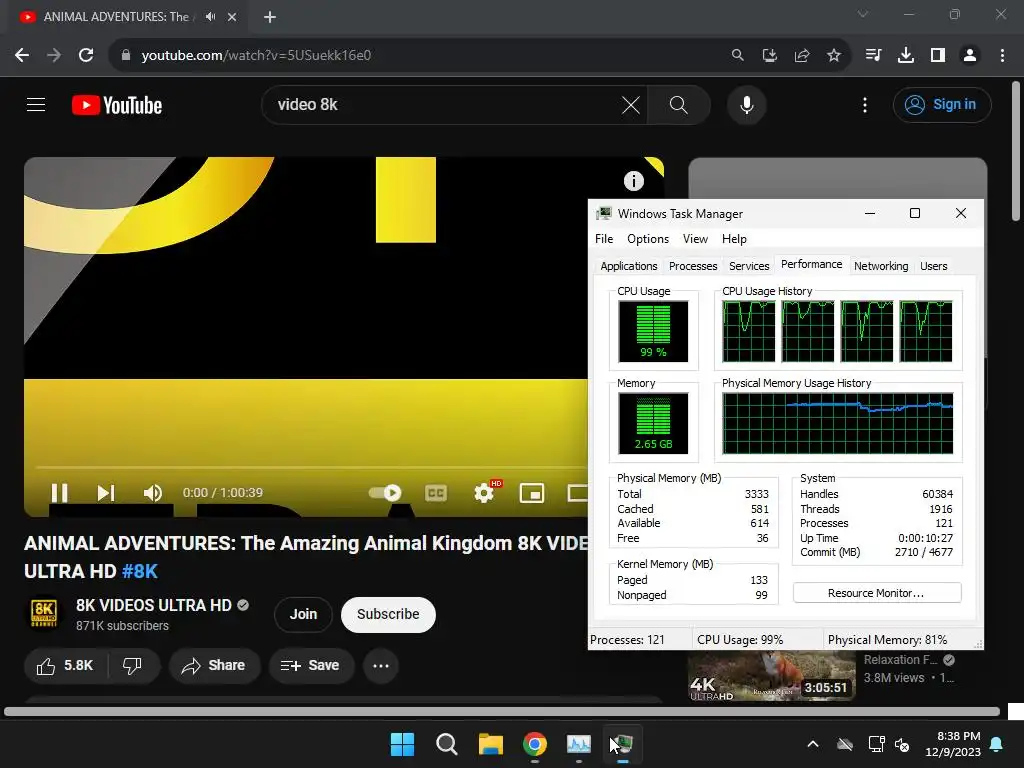This screenshot has width=1024, height=768.
Task: Mute the video volume icon
Action: tap(152, 493)
